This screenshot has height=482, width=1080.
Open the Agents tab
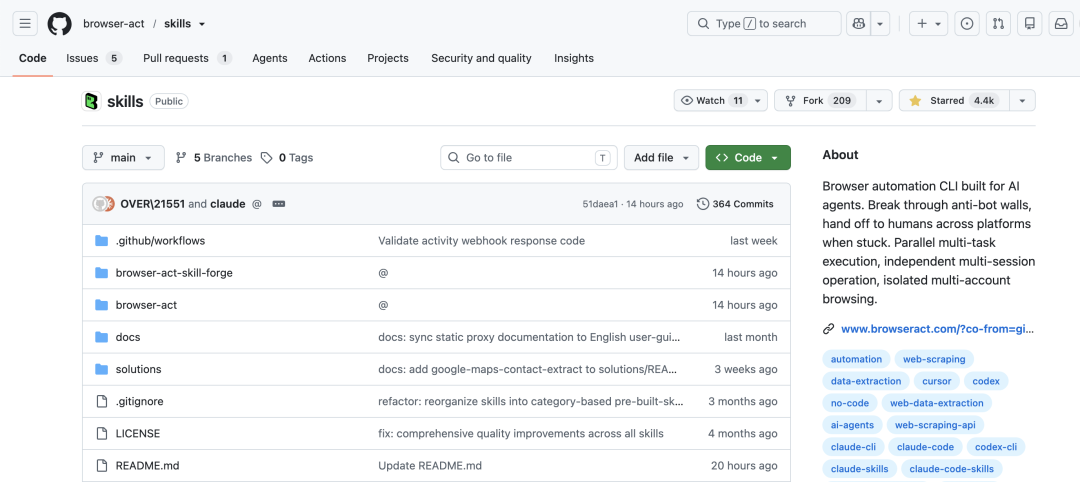pyautogui.click(x=270, y=59)
